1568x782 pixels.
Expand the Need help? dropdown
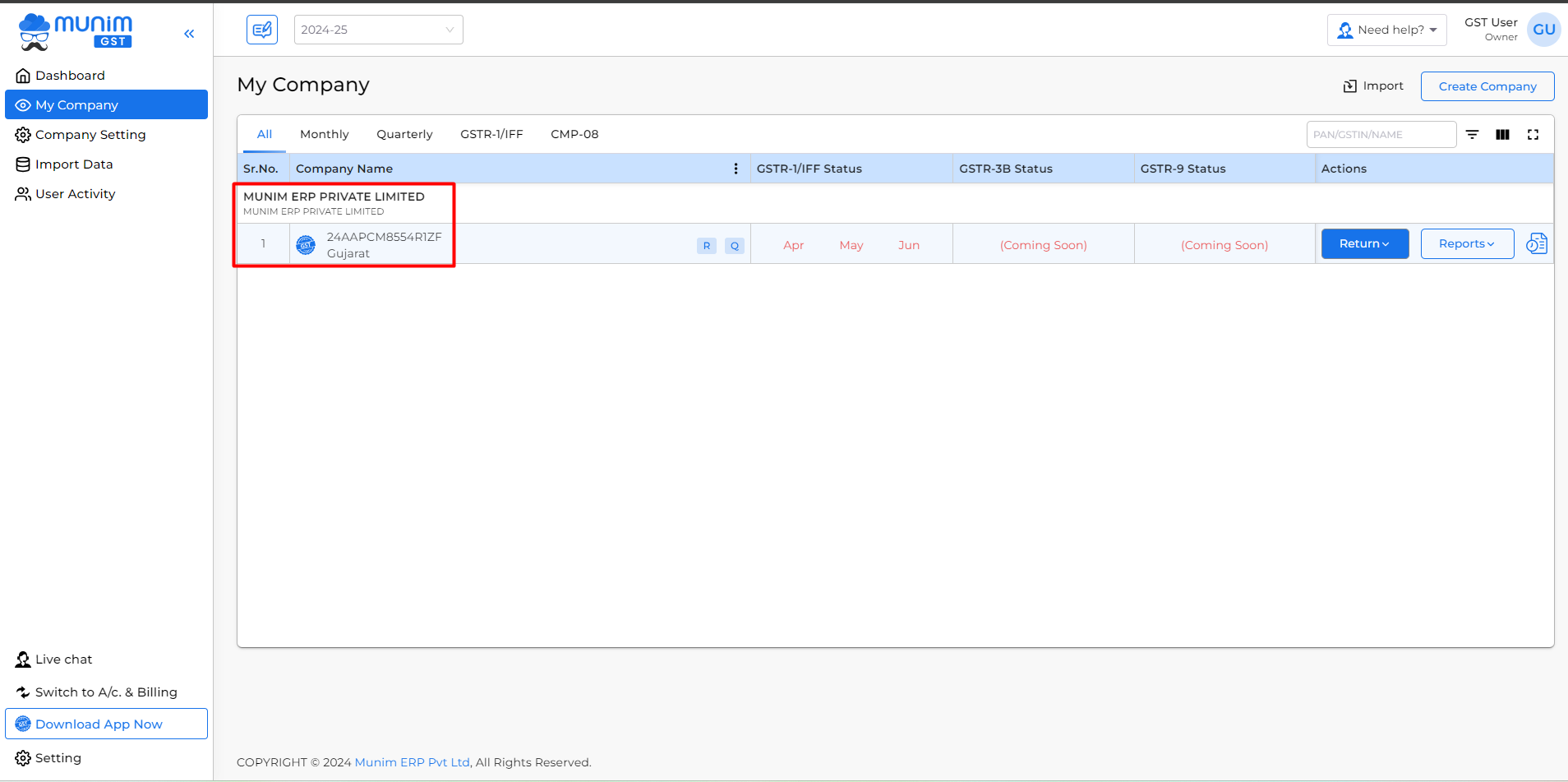(1386, 30)
